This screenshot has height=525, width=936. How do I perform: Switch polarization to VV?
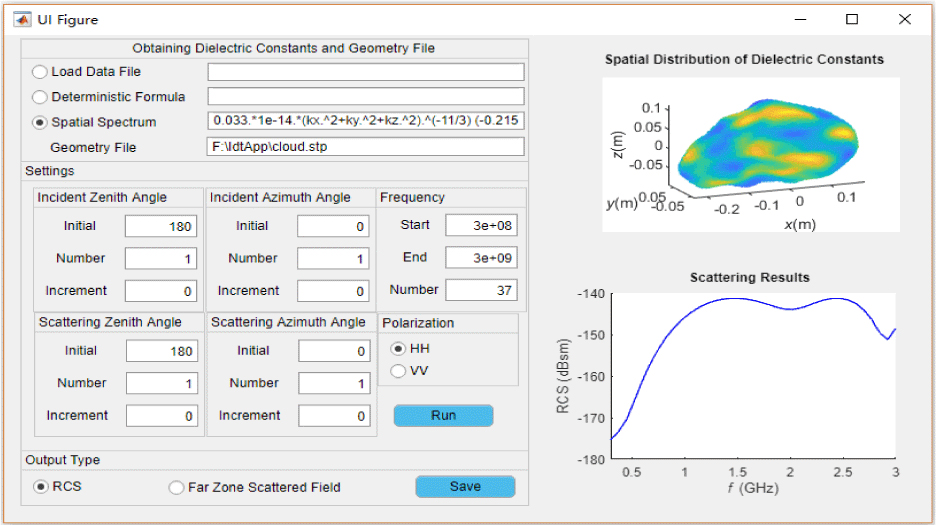click(398, 371)
